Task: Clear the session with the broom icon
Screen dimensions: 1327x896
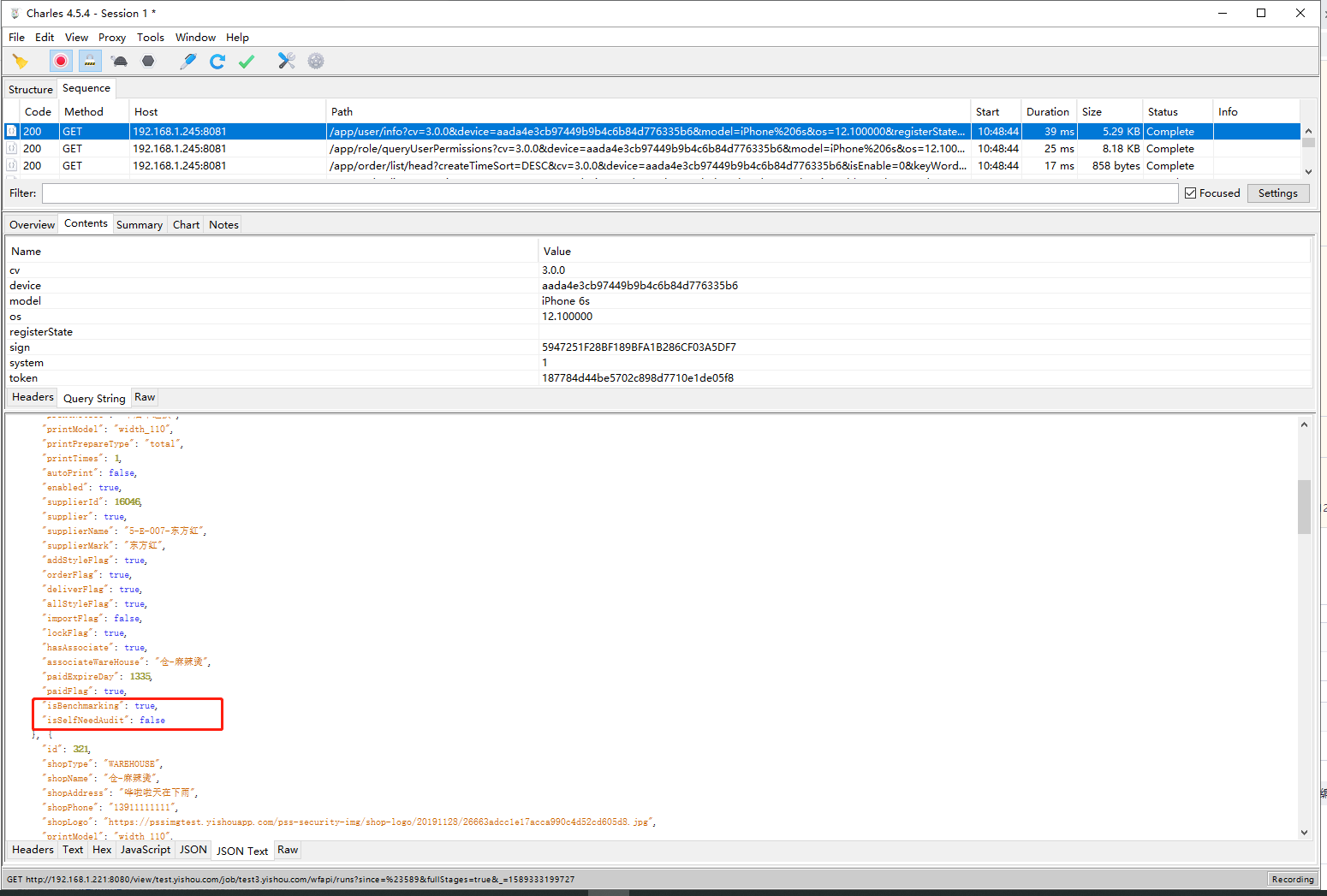Action: click(21, 61)
